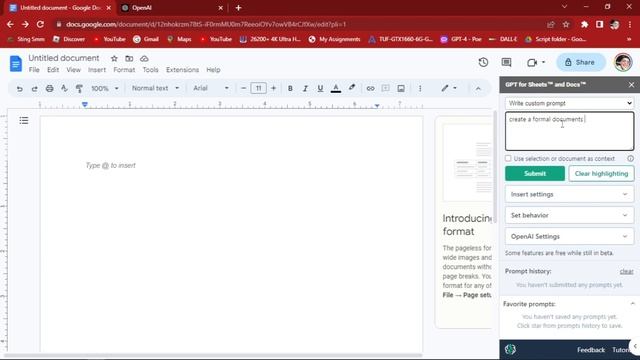This screenshot has height=360, width=640.
Task: Submit the custom prompt
Action: pyautogui.click(x=535, y=173)
